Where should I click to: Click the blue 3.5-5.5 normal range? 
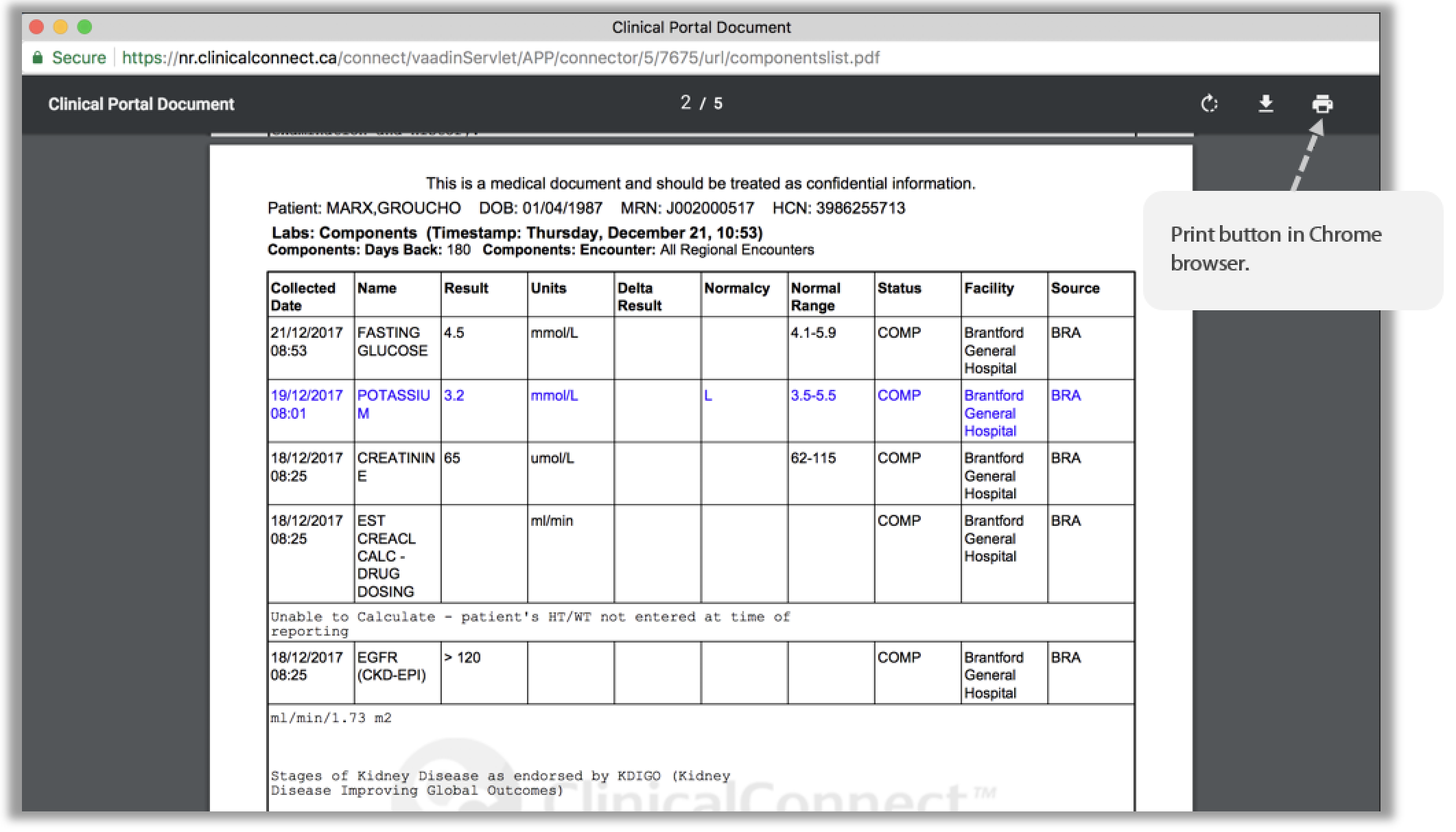[813, 395]
